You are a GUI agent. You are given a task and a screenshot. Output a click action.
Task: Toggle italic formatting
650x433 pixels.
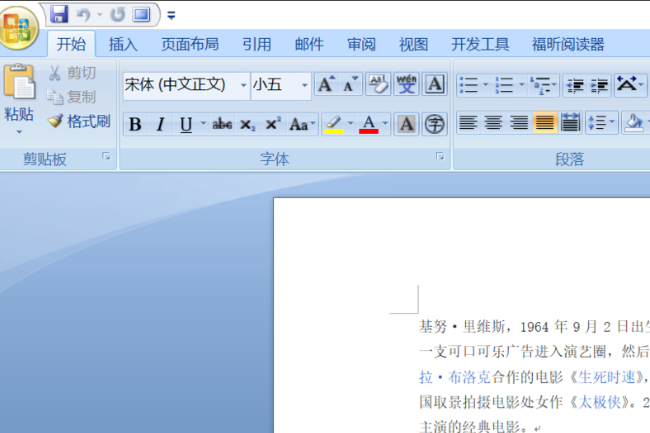[160, 124]
